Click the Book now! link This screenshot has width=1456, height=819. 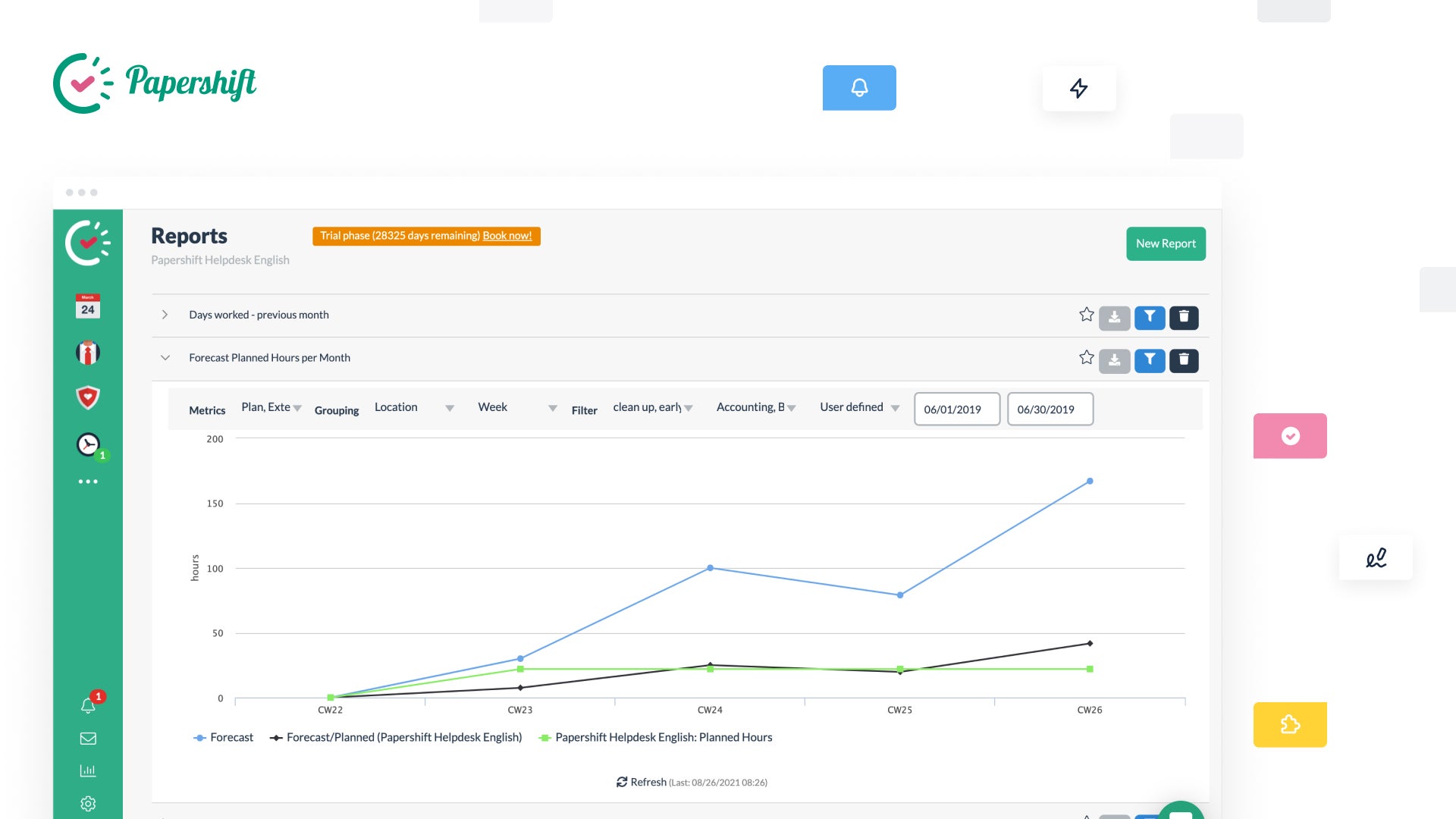[507, 236]
